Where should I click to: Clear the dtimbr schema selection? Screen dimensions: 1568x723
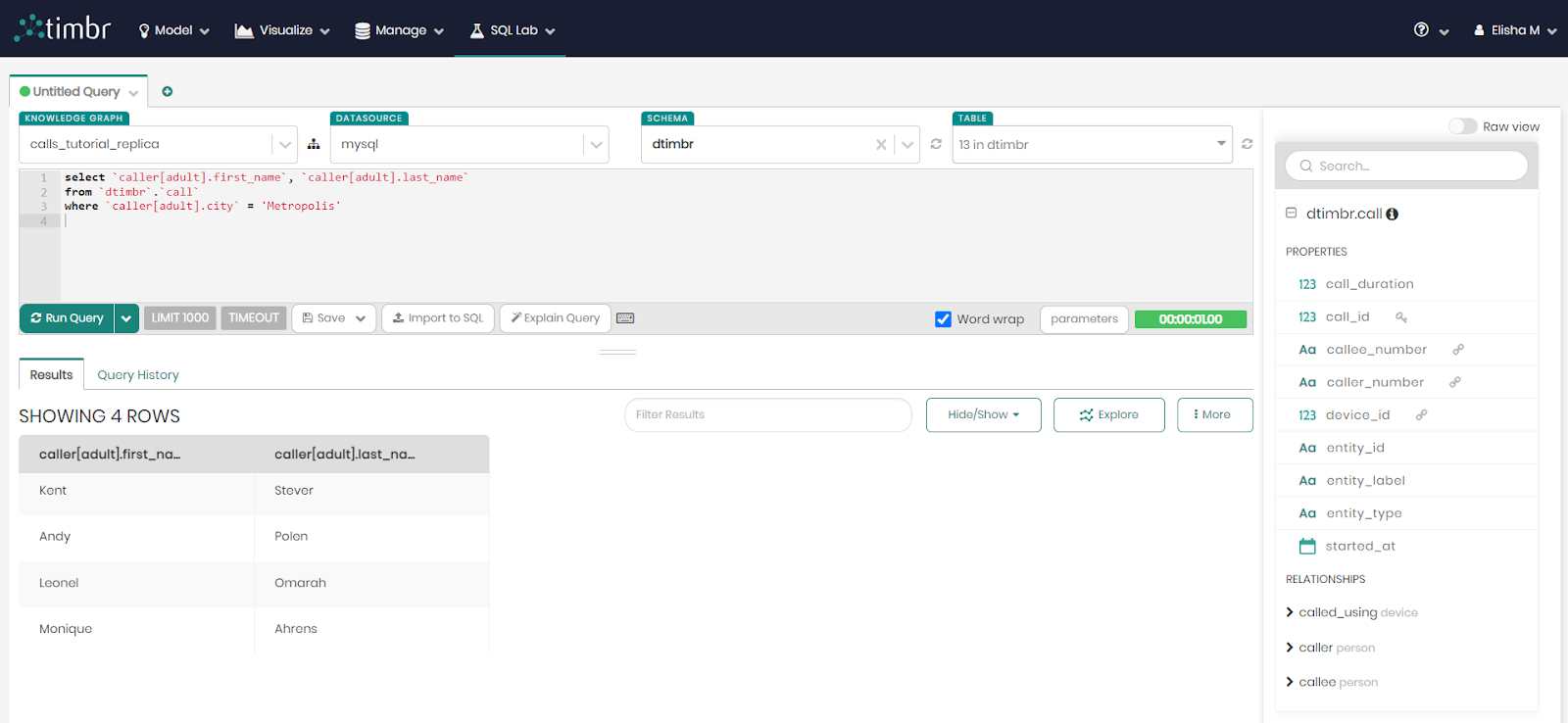[x=881, y=145]
